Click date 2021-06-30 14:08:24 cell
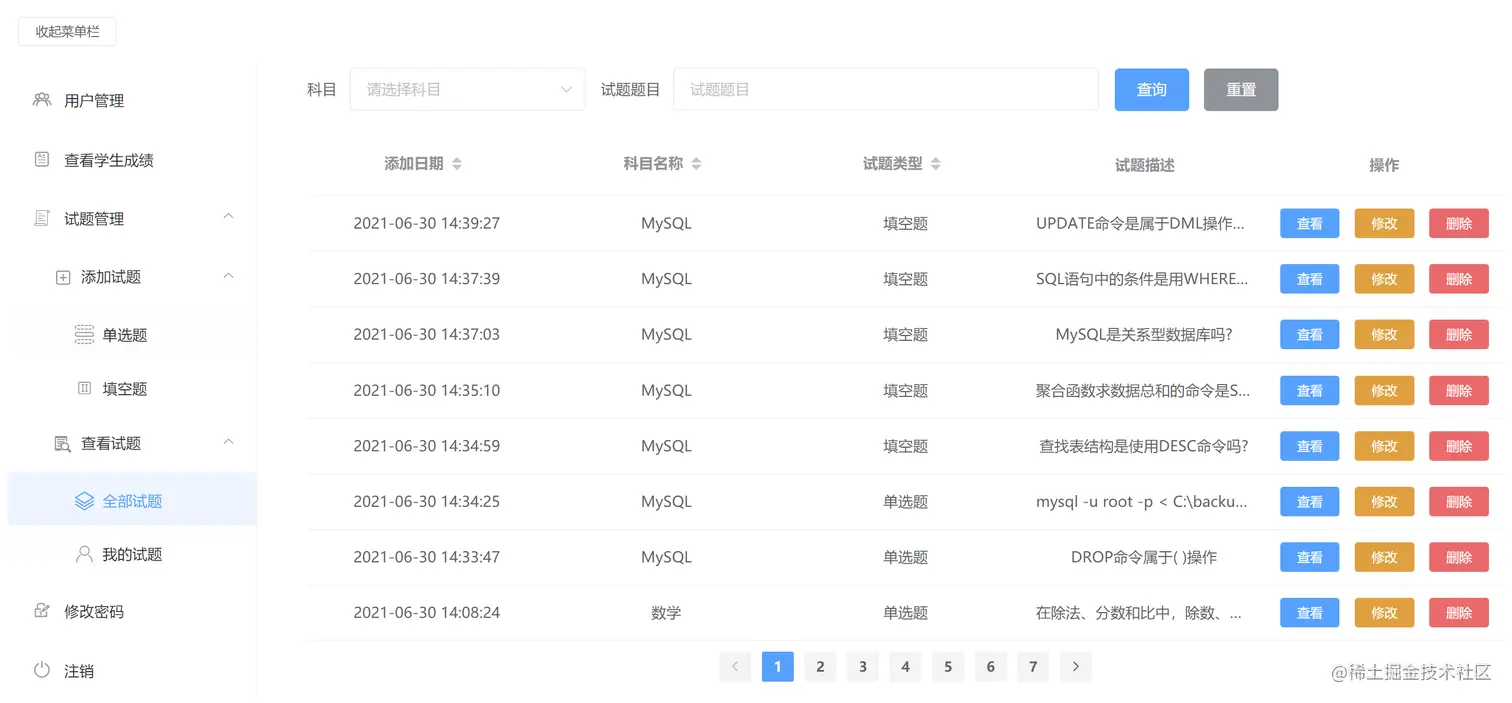Screen dimensions: 1512x703 tap(427, 612)
